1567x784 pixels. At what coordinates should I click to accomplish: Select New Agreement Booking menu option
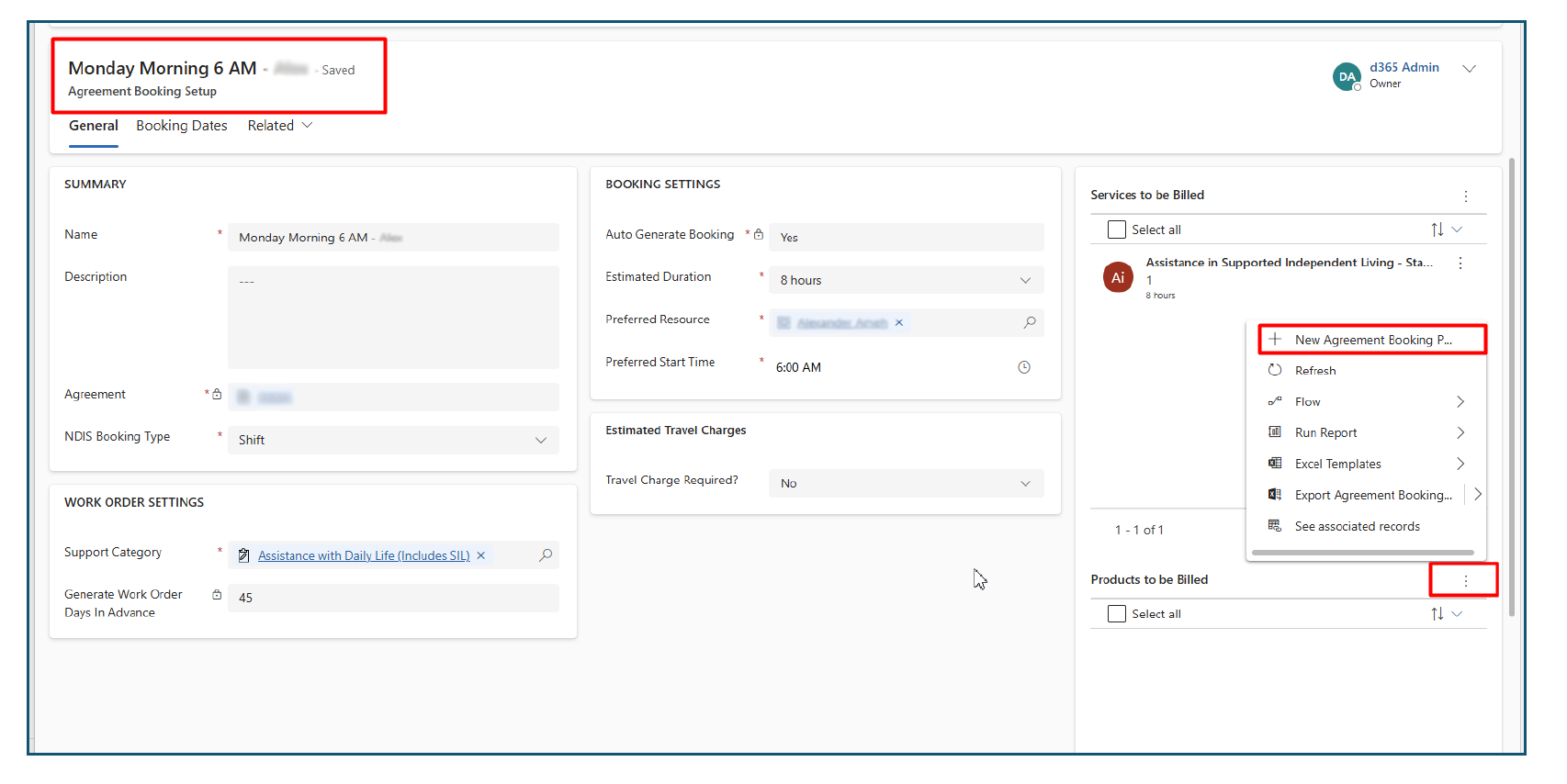pos(1372,340)
